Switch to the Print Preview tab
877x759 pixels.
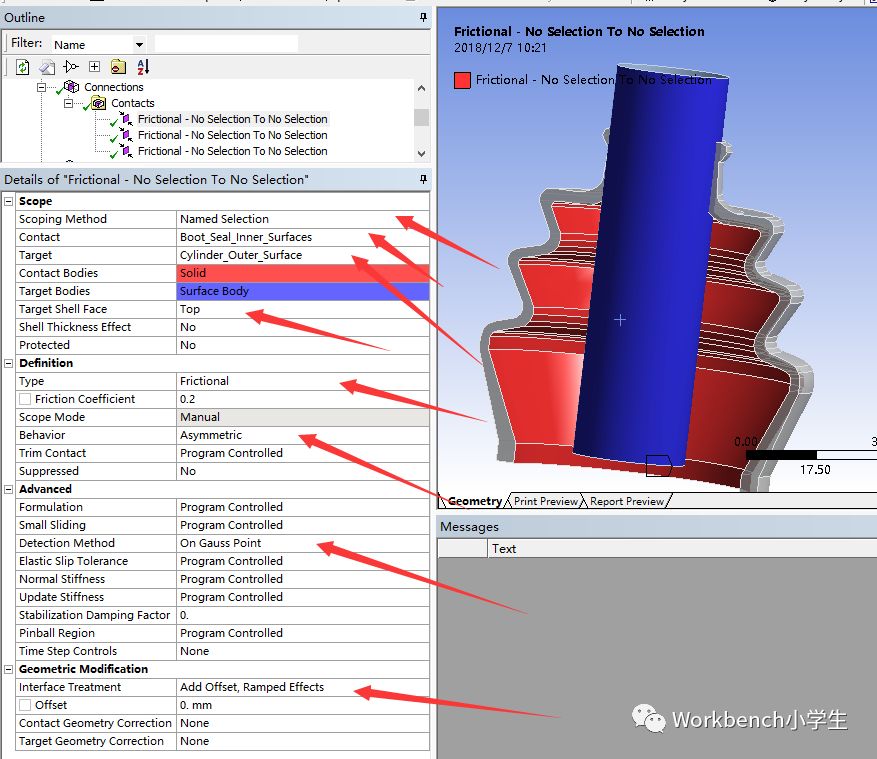pyautogui.click(x=545, y=501)
